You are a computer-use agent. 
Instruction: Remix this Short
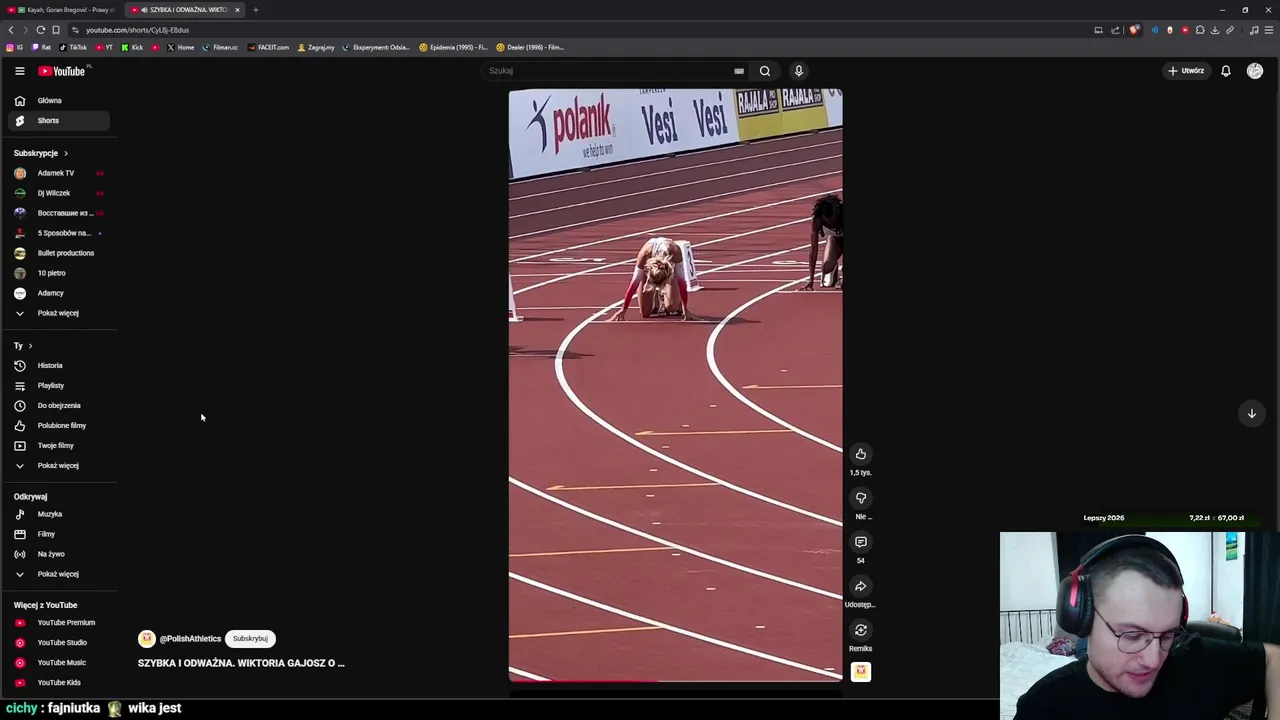tap(860, 630)
